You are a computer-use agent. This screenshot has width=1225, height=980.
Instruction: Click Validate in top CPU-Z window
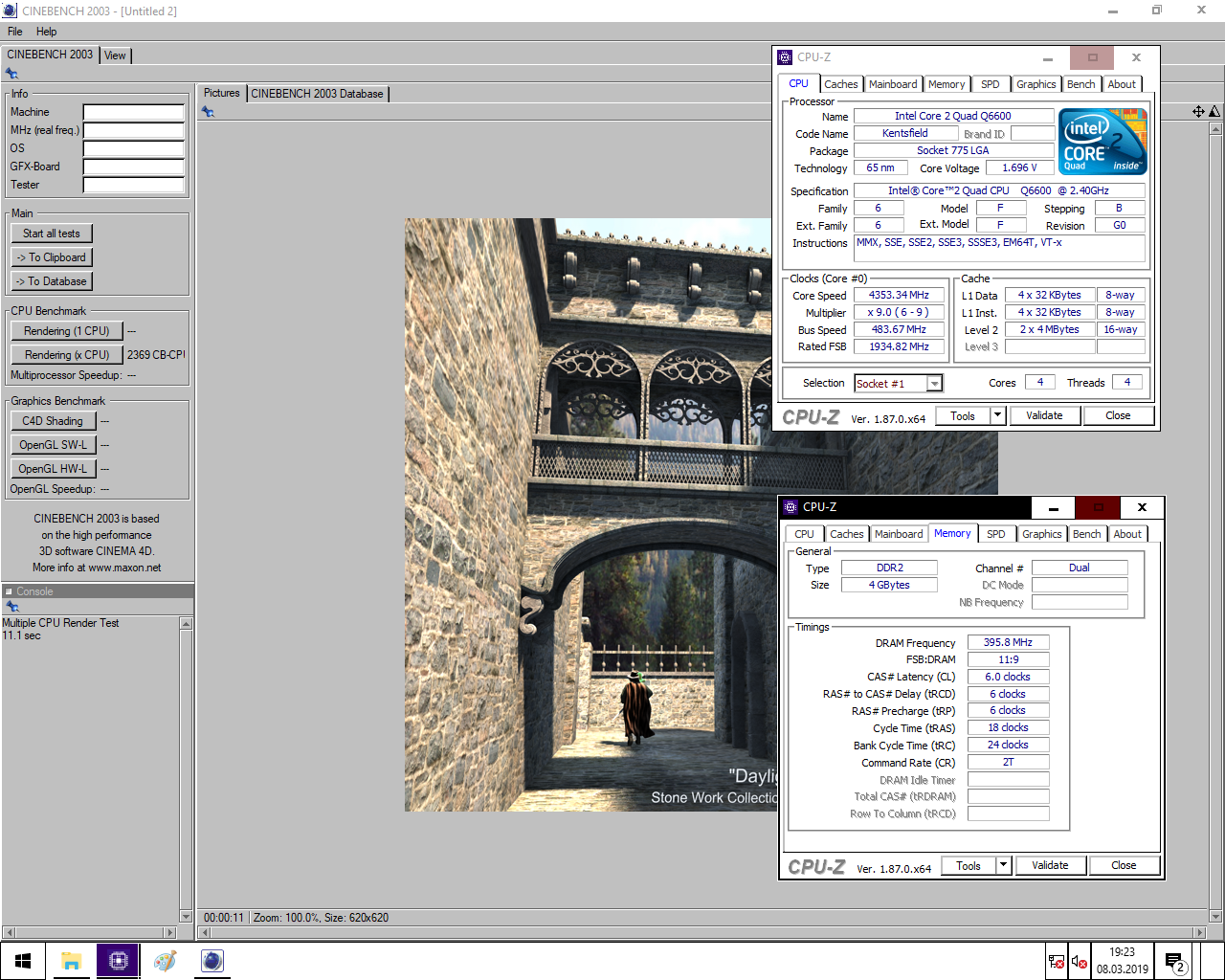1044,416
